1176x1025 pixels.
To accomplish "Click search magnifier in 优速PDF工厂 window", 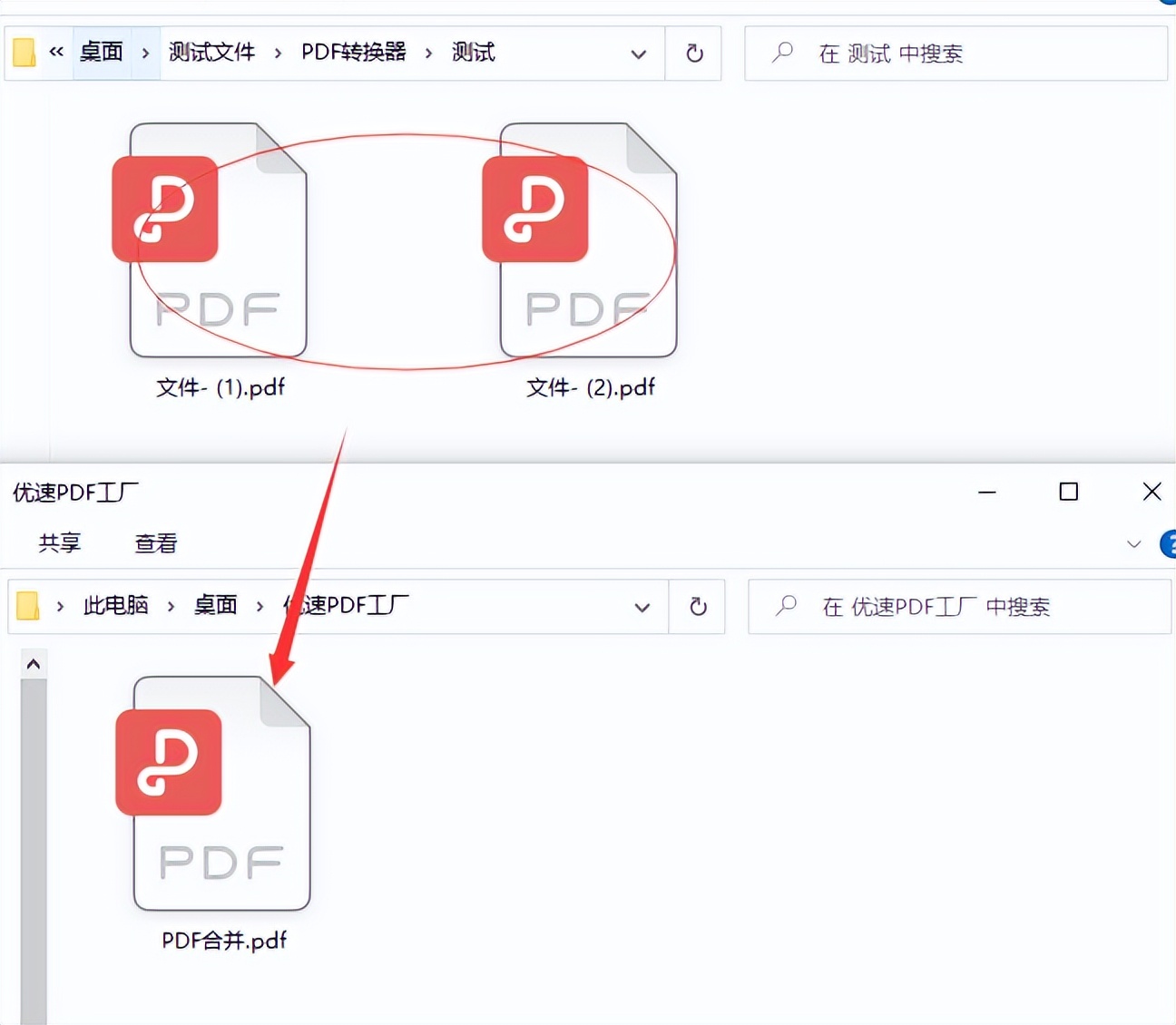I will (786, 605).
